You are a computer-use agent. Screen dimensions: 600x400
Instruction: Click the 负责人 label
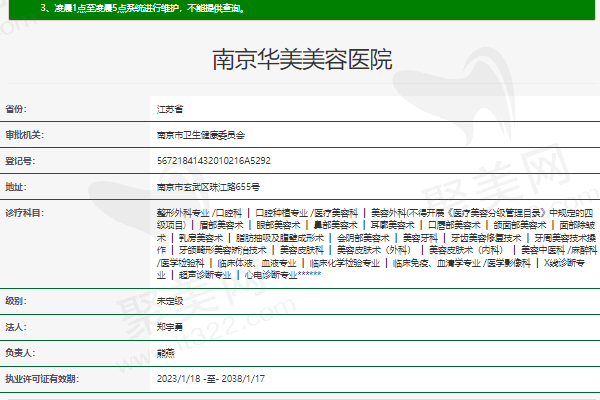(20, 353)
